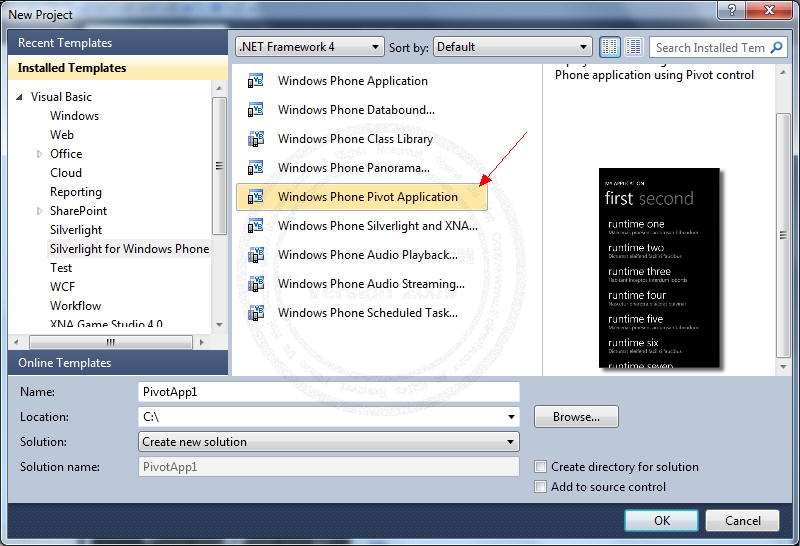Click the Scheduled Task template icon
Screen dimensions: 800x546
[x=255, y=313]
